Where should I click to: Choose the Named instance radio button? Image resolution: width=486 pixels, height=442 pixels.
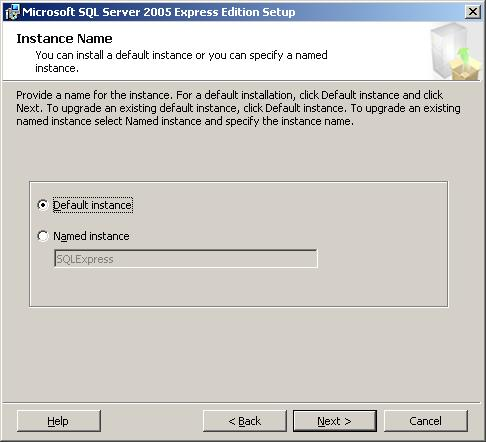click(x=43, y=236)
